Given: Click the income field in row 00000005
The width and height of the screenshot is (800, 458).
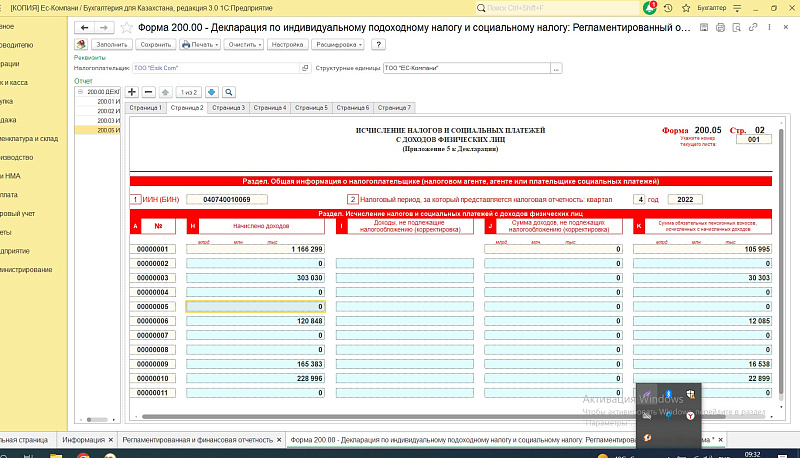Looking at the screenshot, I should [256, 305].
